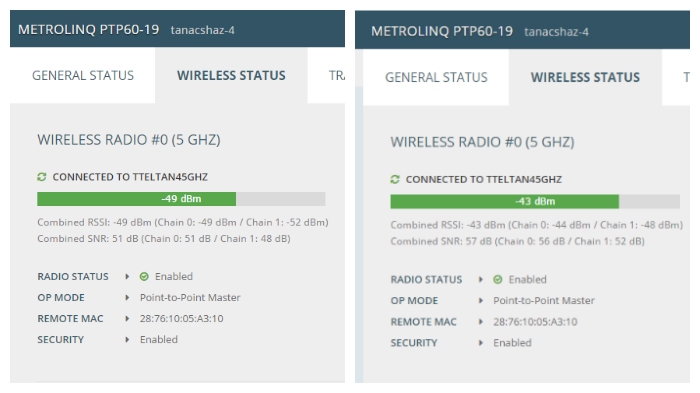Click the -43 dBm signal strength bar
Viewport: 700px width, 393px height.
[535, 201]
